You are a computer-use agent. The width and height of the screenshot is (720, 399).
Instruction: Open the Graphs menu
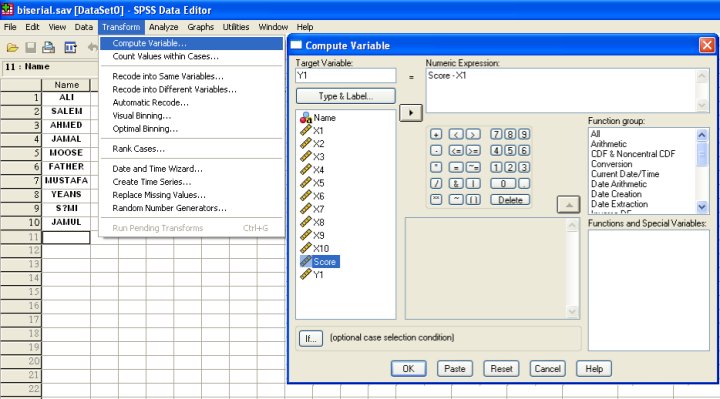click(200, 27)
